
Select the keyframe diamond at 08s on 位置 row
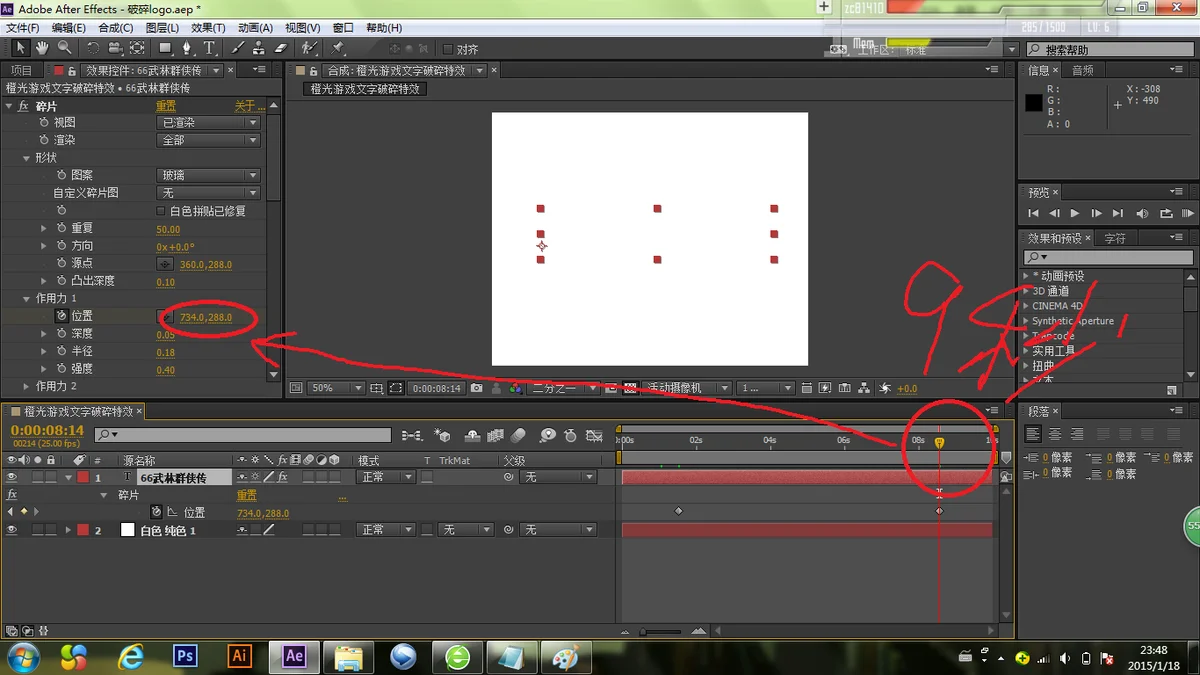click(x=939, y=511)
